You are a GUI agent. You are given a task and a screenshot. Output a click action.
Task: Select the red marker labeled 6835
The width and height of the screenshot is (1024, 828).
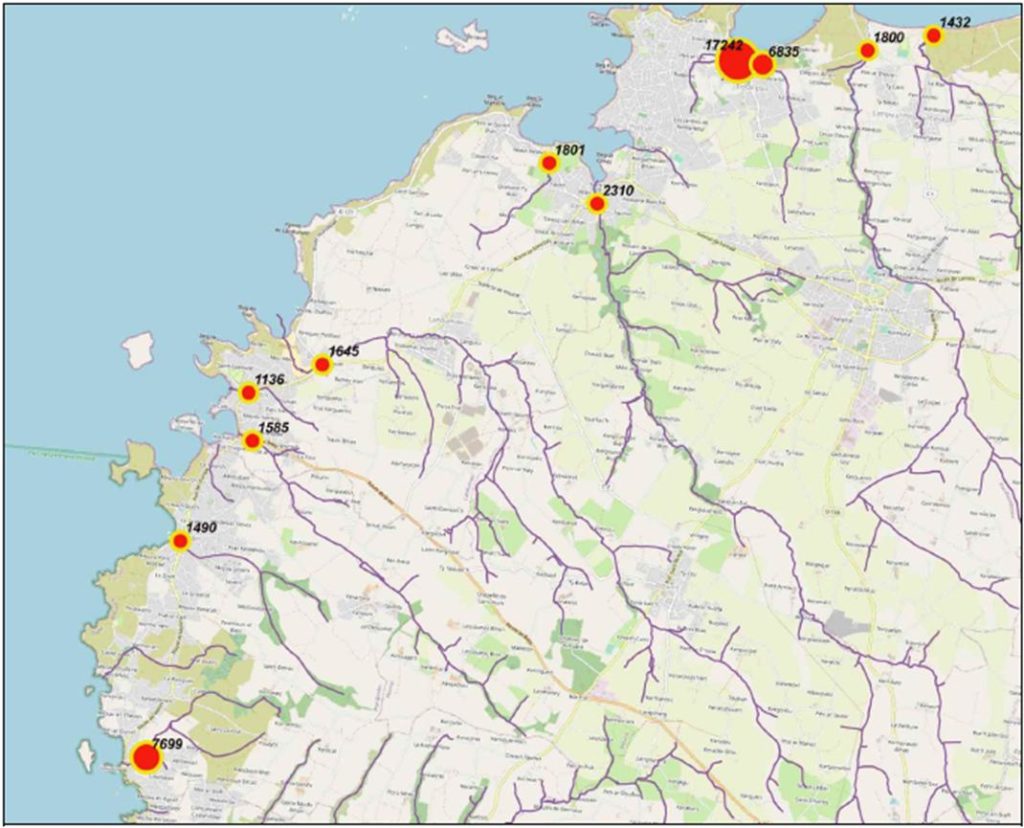pyautogui.click(x=762, y=65)
